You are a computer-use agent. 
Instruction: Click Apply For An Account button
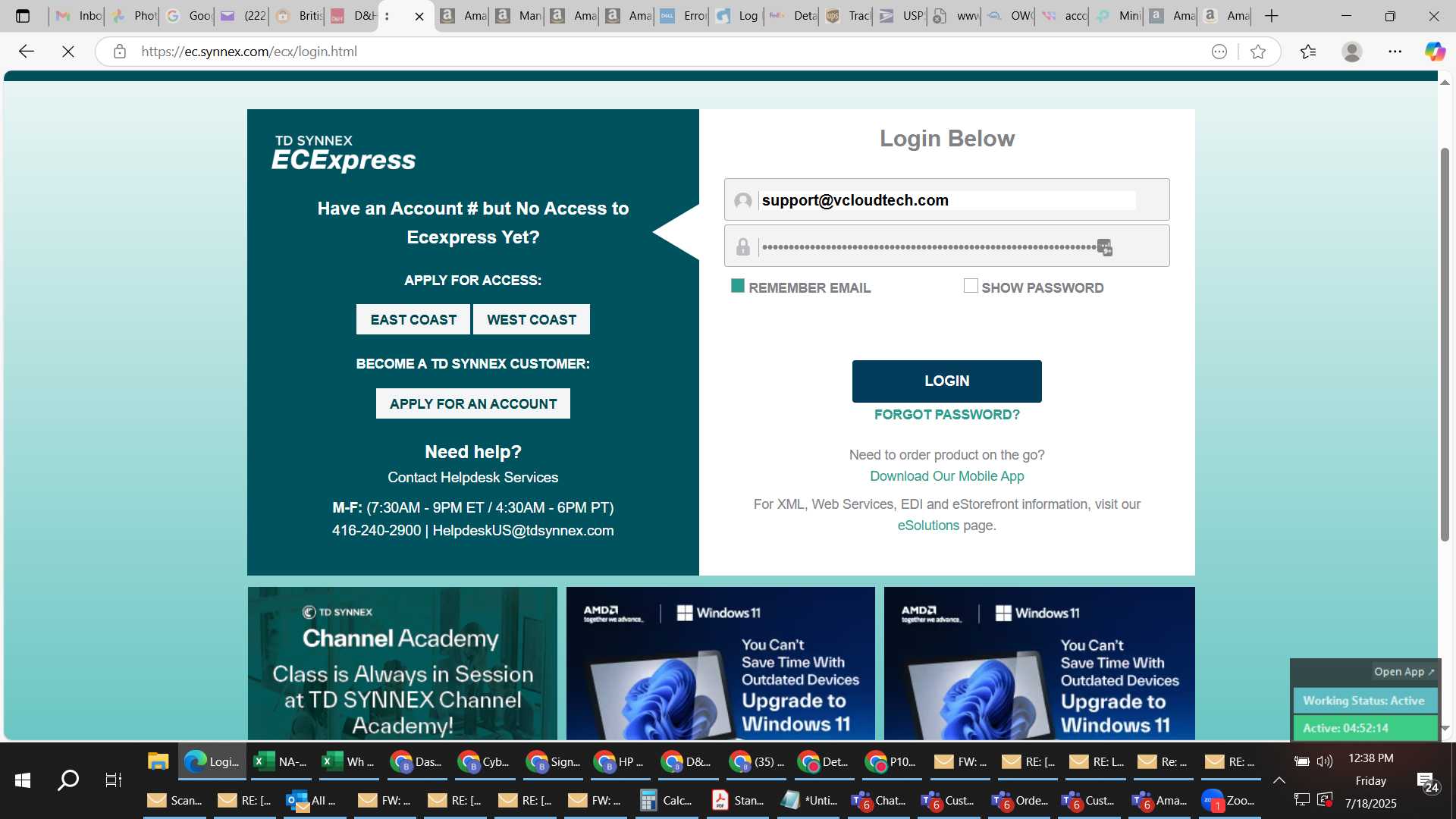(473, 403)
